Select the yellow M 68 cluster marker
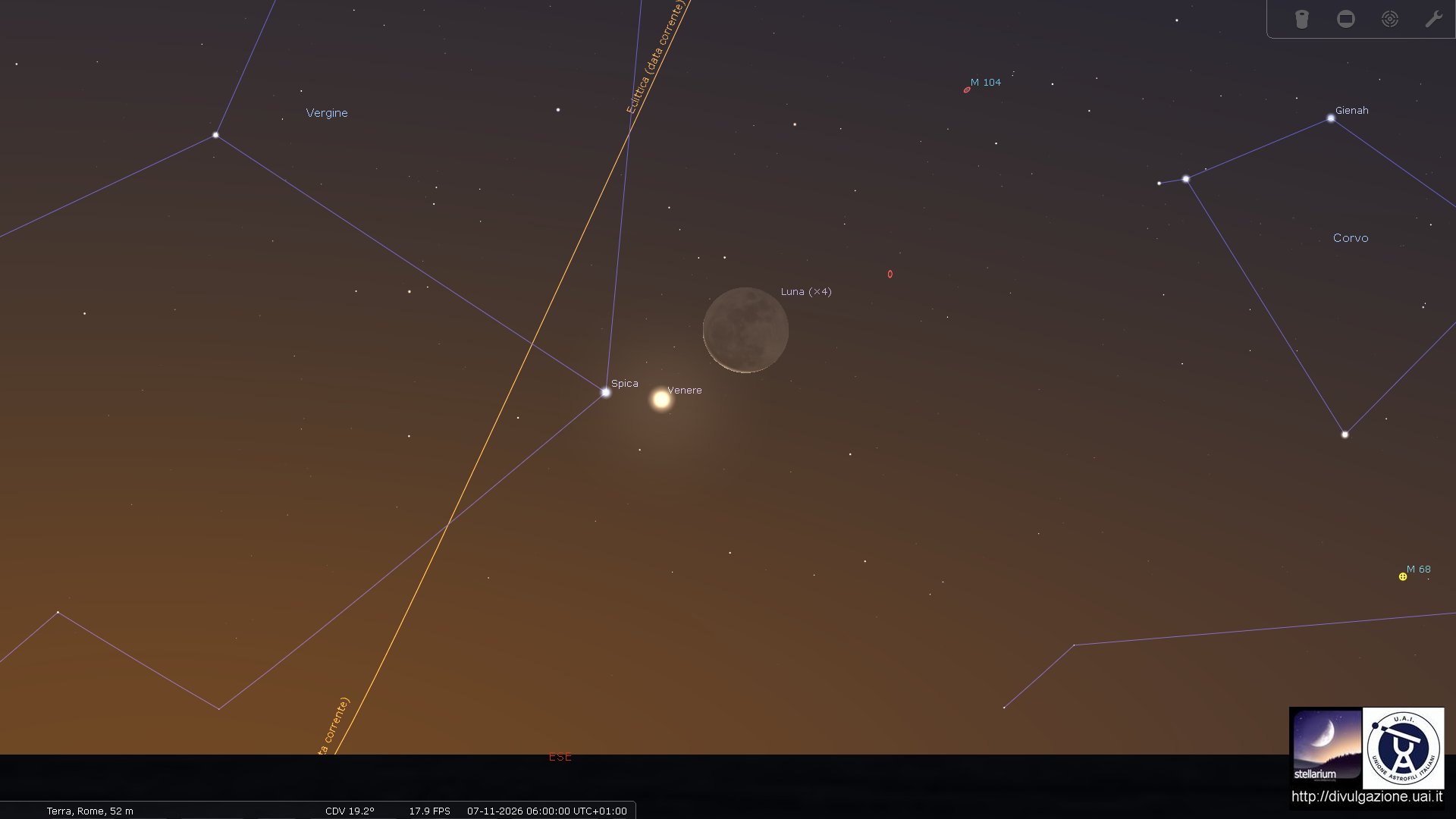 tap(1403, 577)
